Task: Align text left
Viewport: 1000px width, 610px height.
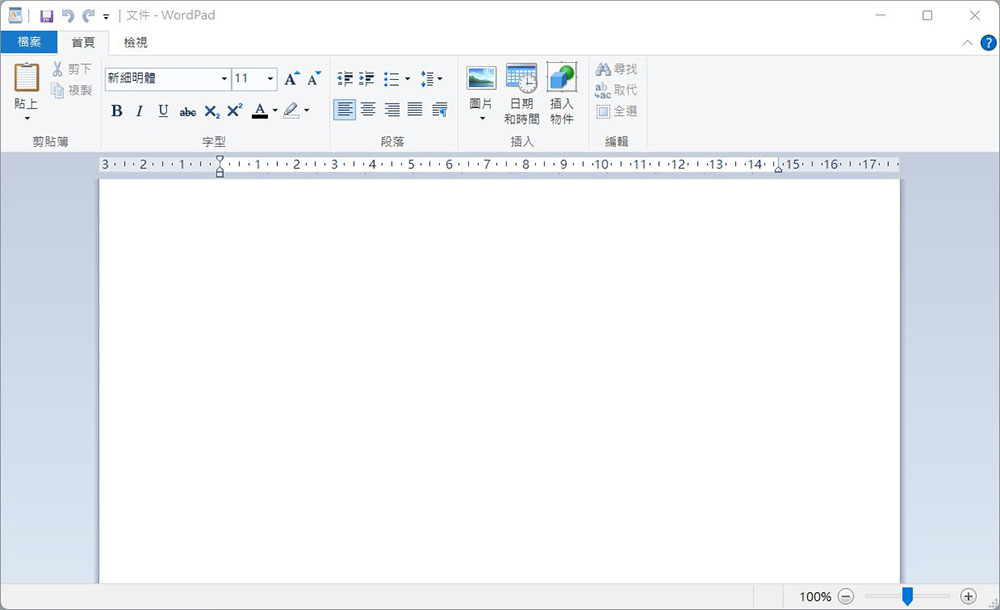Action: click(344, 110)
